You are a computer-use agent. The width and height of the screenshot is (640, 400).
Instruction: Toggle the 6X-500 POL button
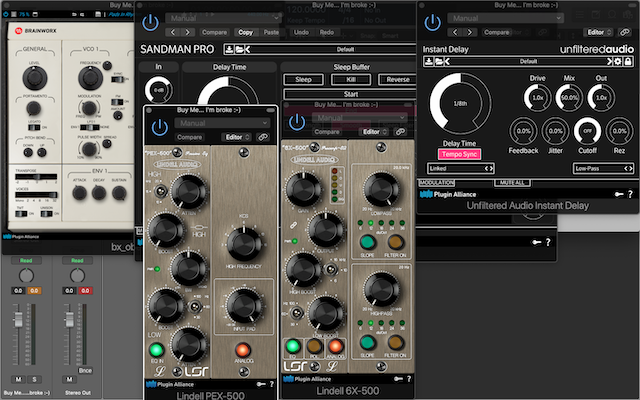[x=314, y=346]
